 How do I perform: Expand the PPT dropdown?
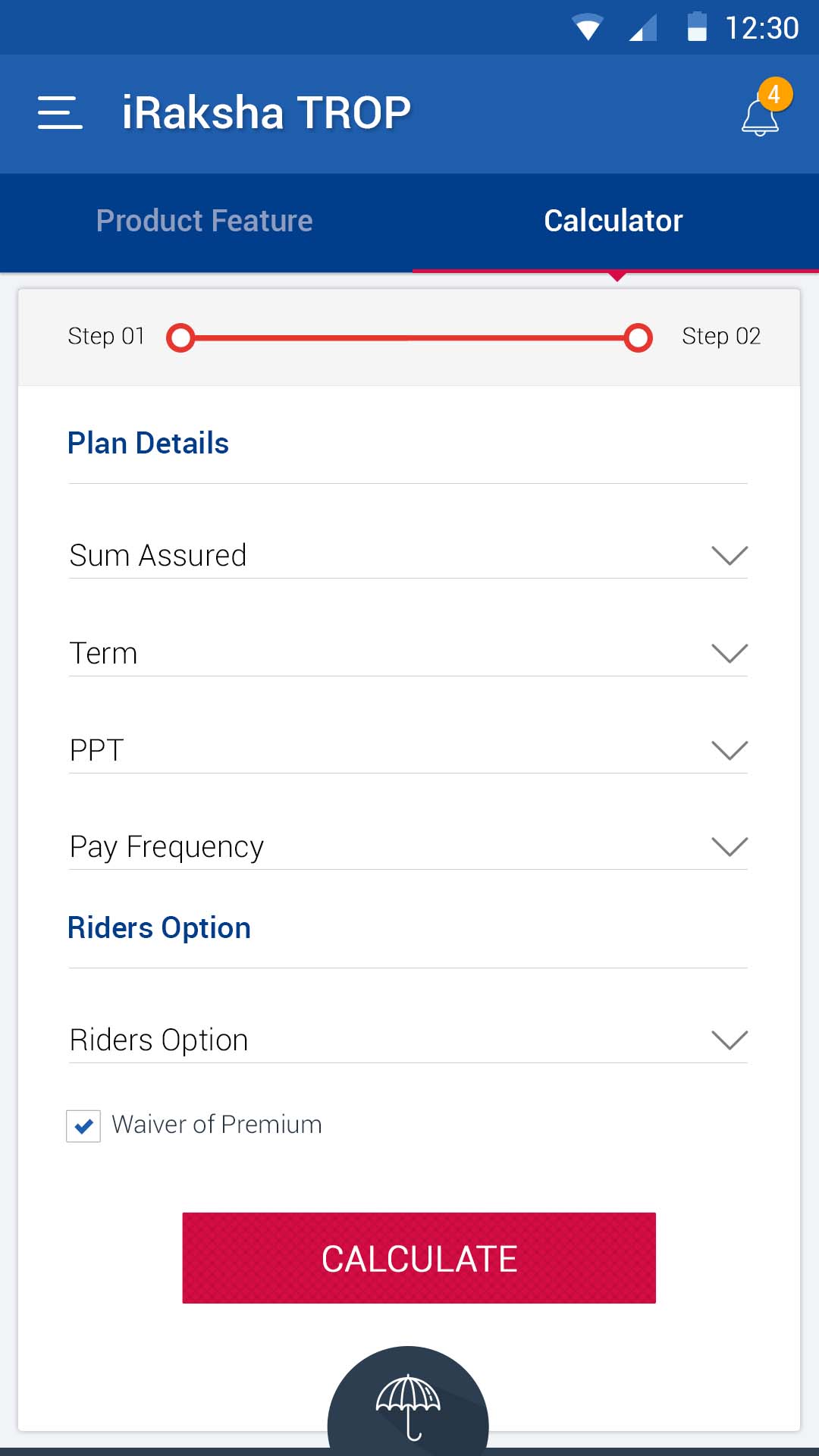730,750
